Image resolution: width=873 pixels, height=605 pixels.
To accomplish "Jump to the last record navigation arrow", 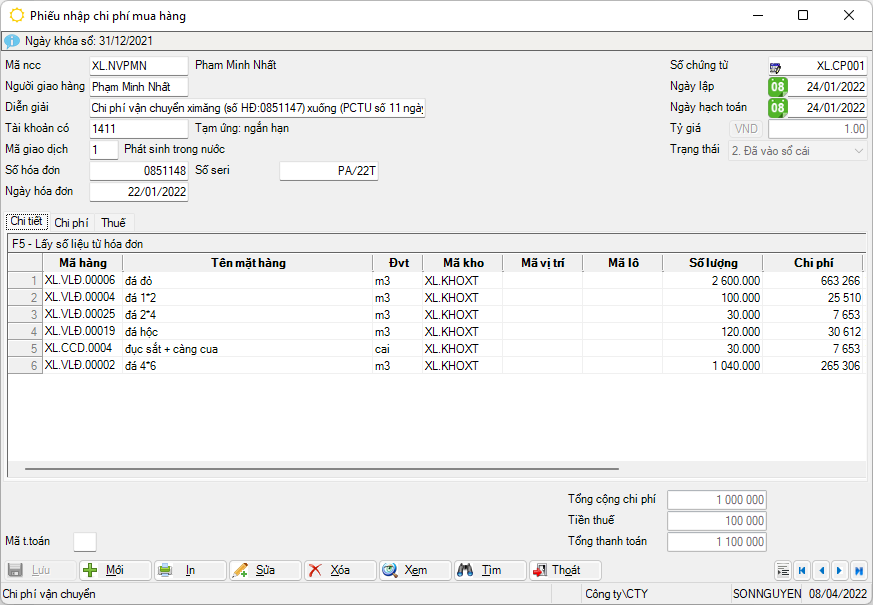I will (x=858, y=570).
